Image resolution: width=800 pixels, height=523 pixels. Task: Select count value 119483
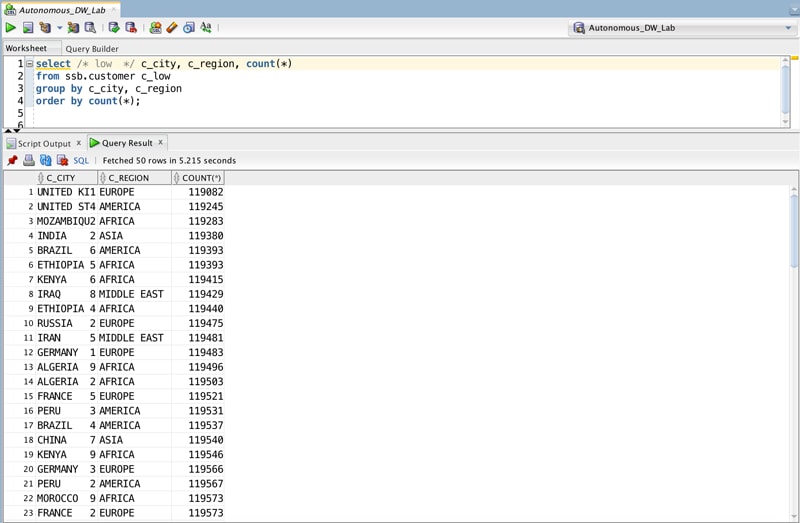click(x=198, y=353)
